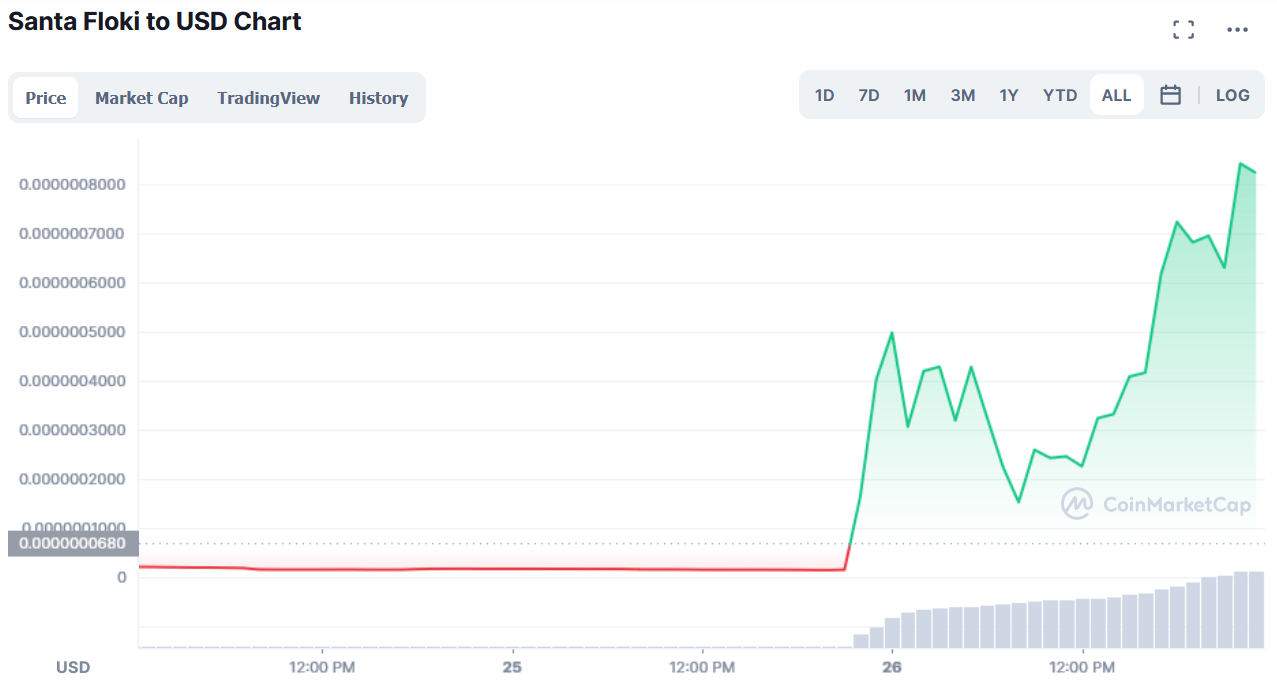Switch to the Market Cap tab
1277x682 pixels.
tap(141, 98)
